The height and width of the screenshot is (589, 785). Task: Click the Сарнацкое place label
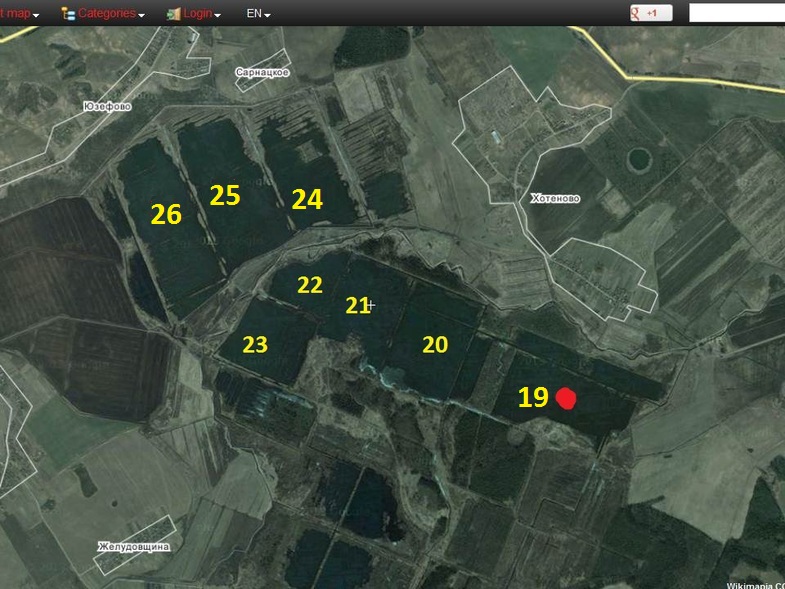262,73
